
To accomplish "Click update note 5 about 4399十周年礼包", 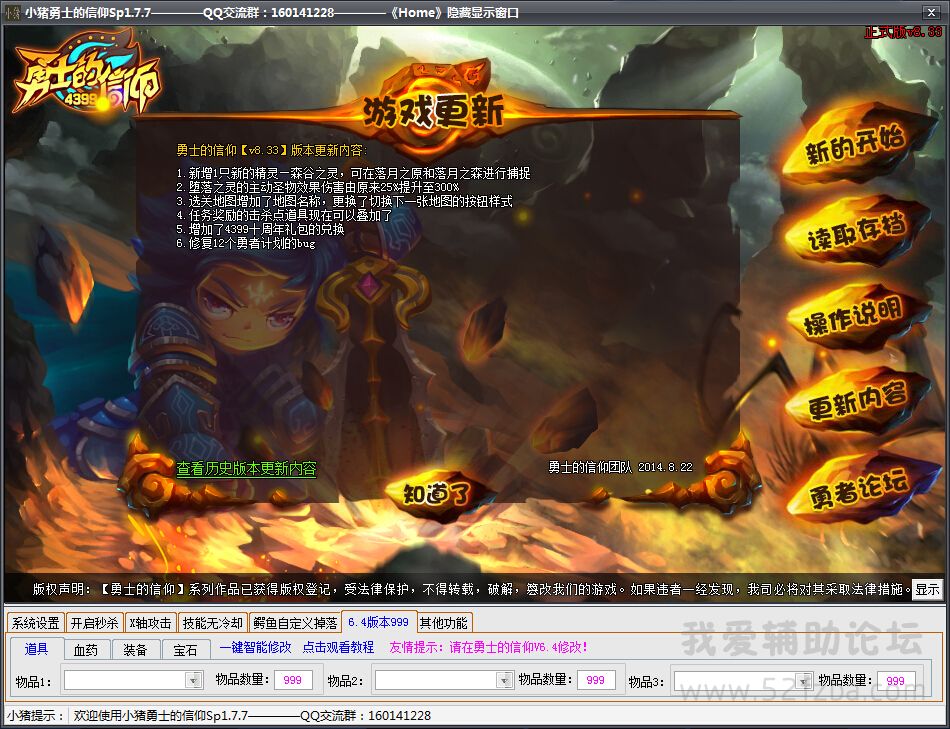I will (261, 229).
